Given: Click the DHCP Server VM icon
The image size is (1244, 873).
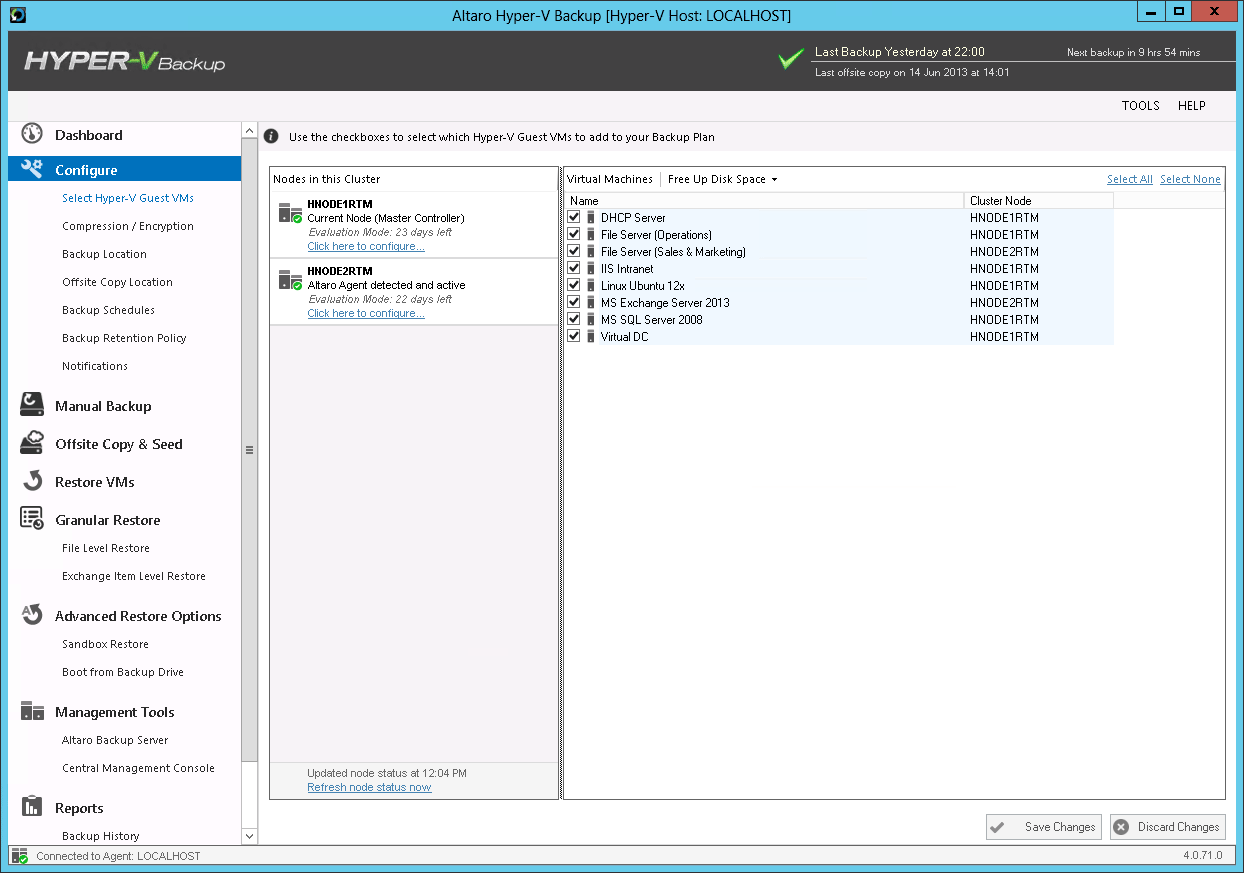Looking at the screenshot, I should [x=590, y=217].
